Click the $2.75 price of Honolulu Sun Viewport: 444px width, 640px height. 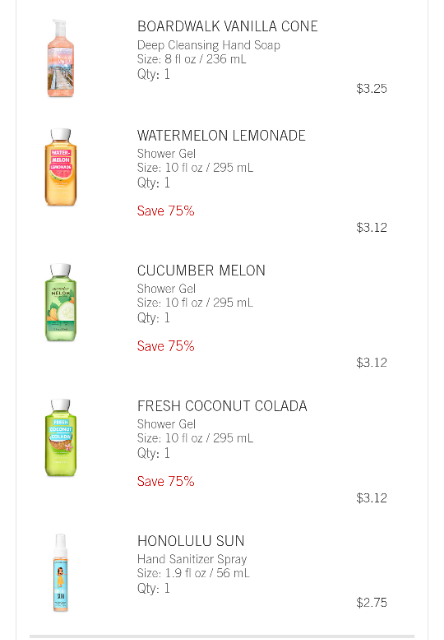(372, 602)
